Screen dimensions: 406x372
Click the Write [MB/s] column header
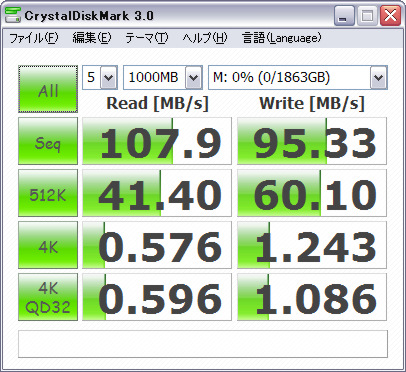(312, 103)
